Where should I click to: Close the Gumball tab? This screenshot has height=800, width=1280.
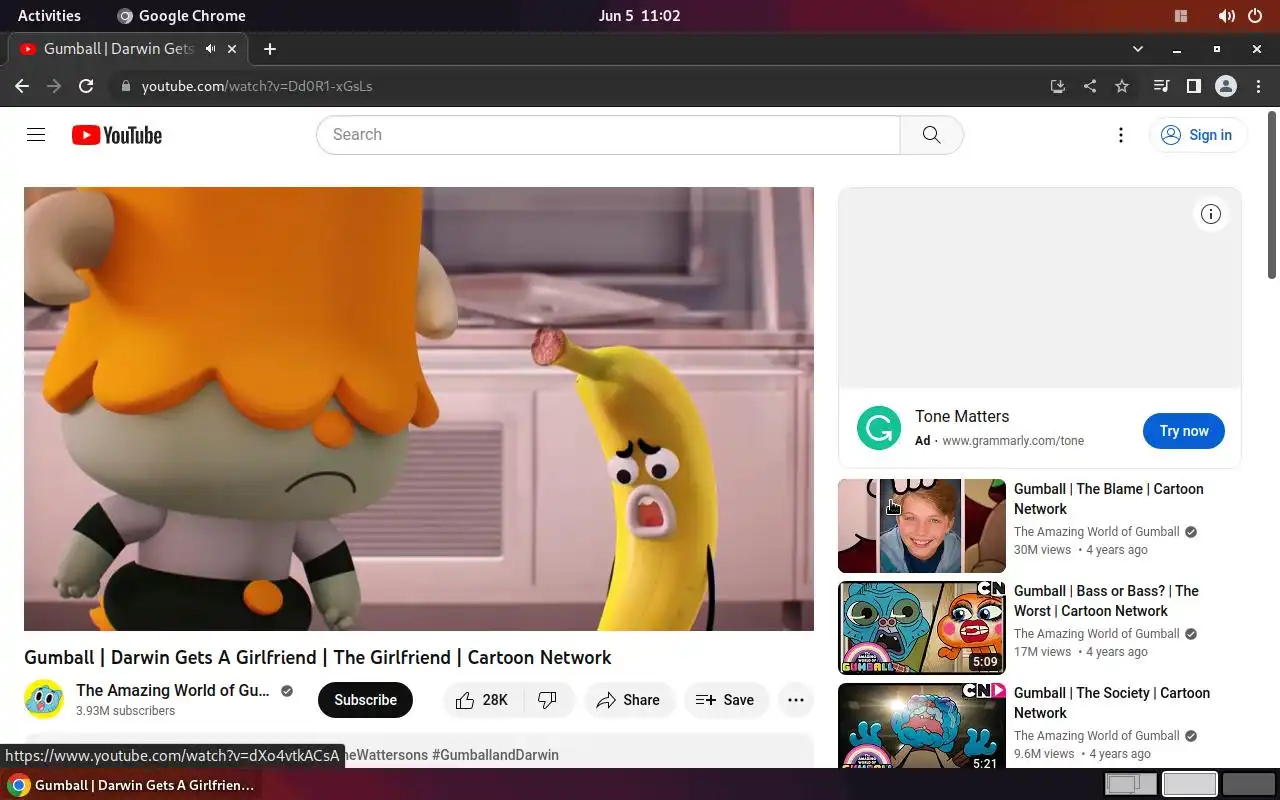tap(233, 49)
